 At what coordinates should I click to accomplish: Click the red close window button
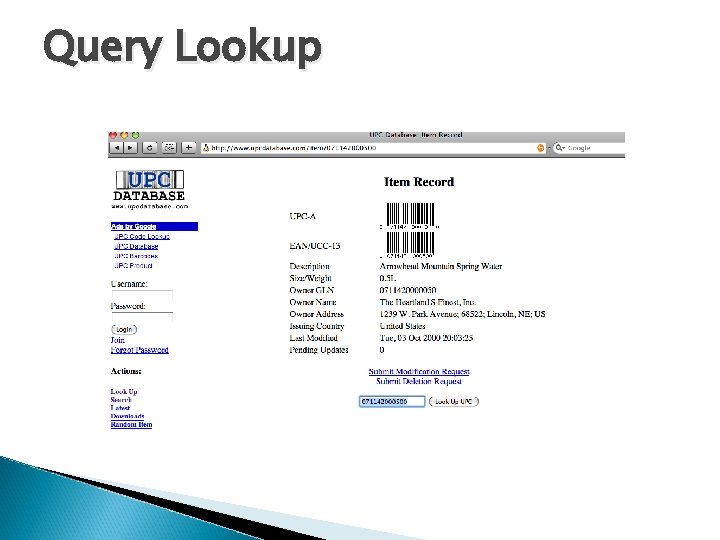pyautogui.click(x=113, y=135)
